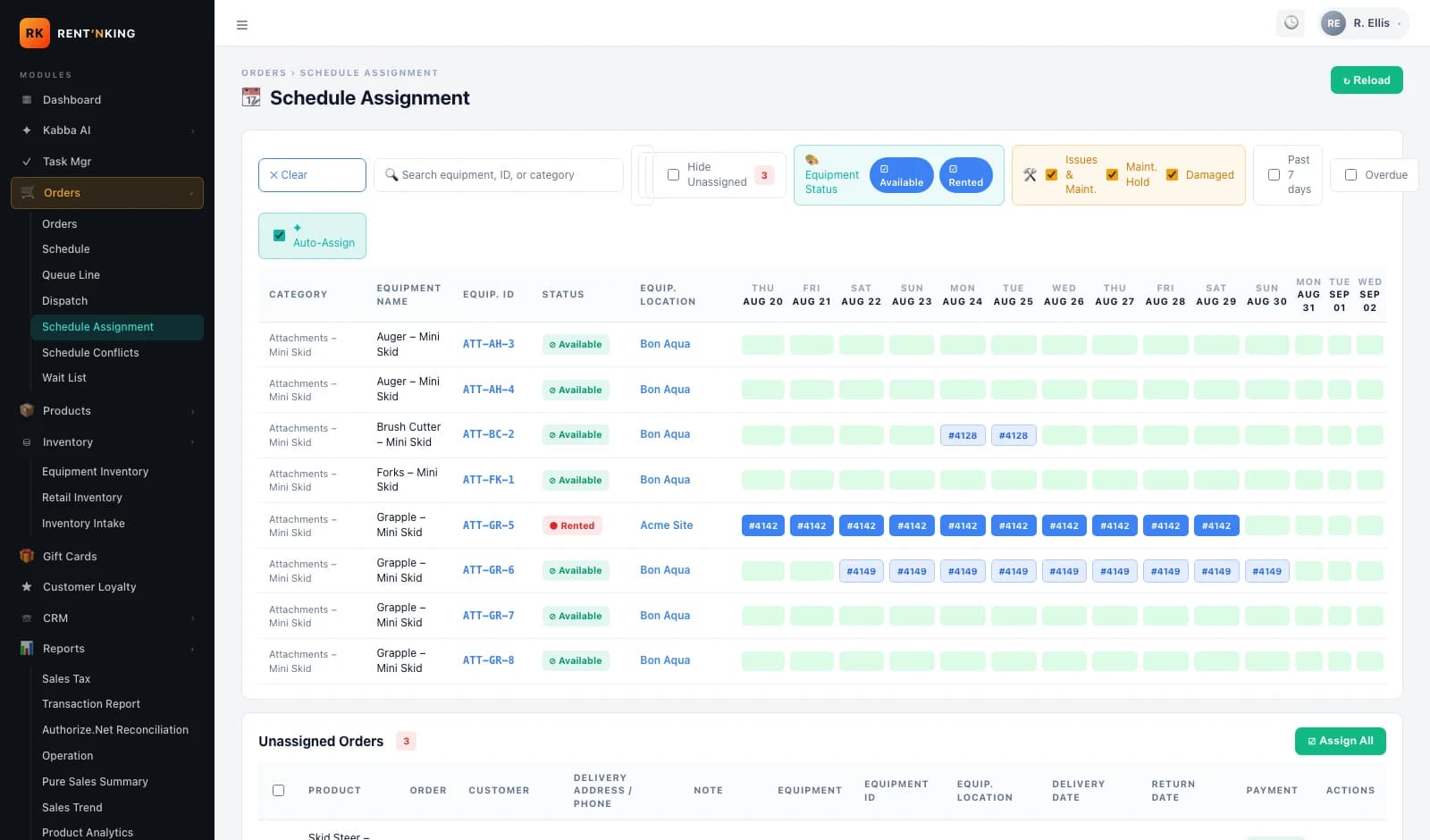Open the clock history icon in header
This screenshot has width=1430, height=840.
tap(1291, 23)
